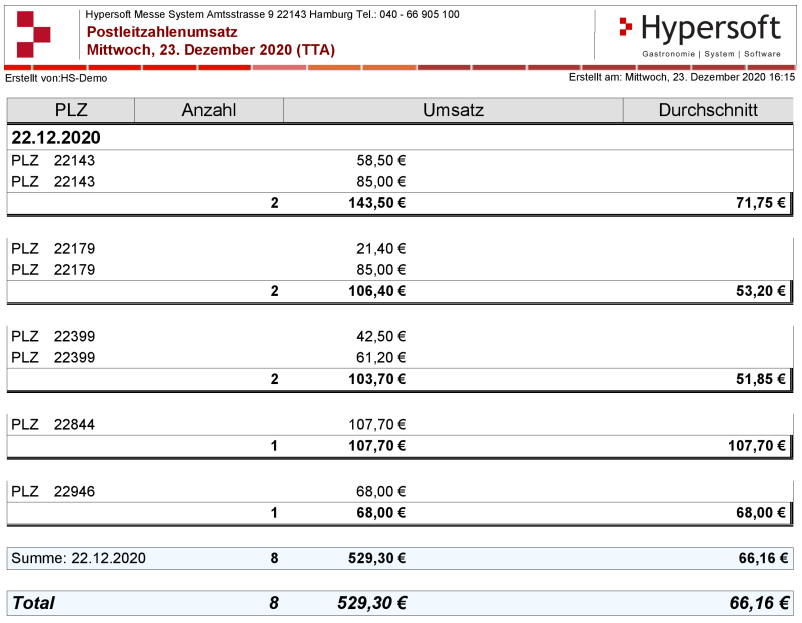Select the 'Summe: 22.12.2020' label
The image size is (802, 623).
click(78, 558)
